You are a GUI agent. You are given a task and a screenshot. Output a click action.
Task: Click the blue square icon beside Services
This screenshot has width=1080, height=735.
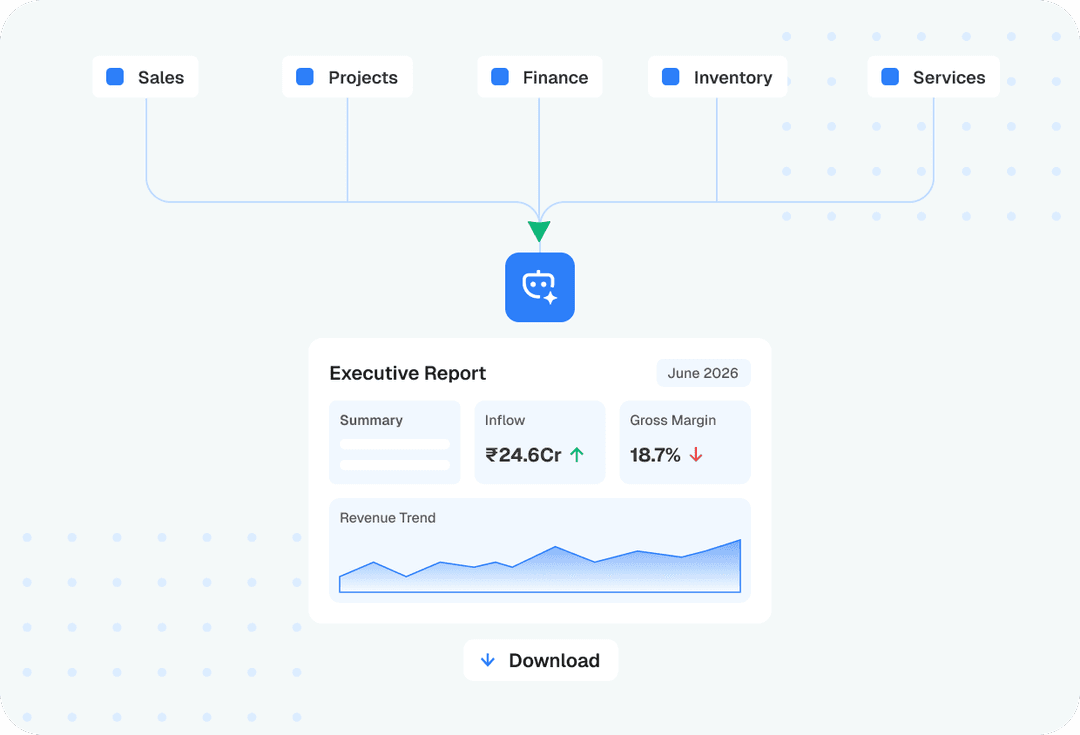tap(890, 76)
